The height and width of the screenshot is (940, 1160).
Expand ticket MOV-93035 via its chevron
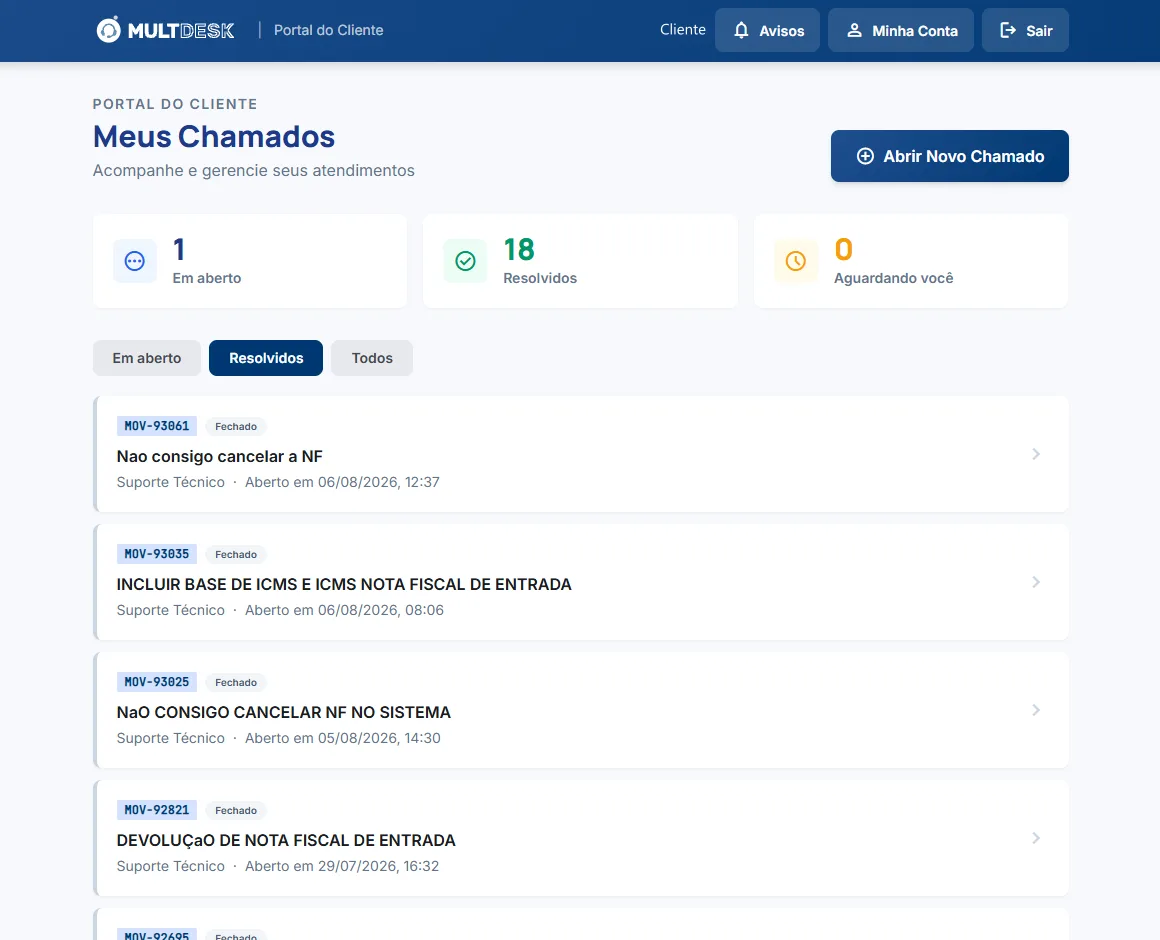click(x=1036, y=582)
